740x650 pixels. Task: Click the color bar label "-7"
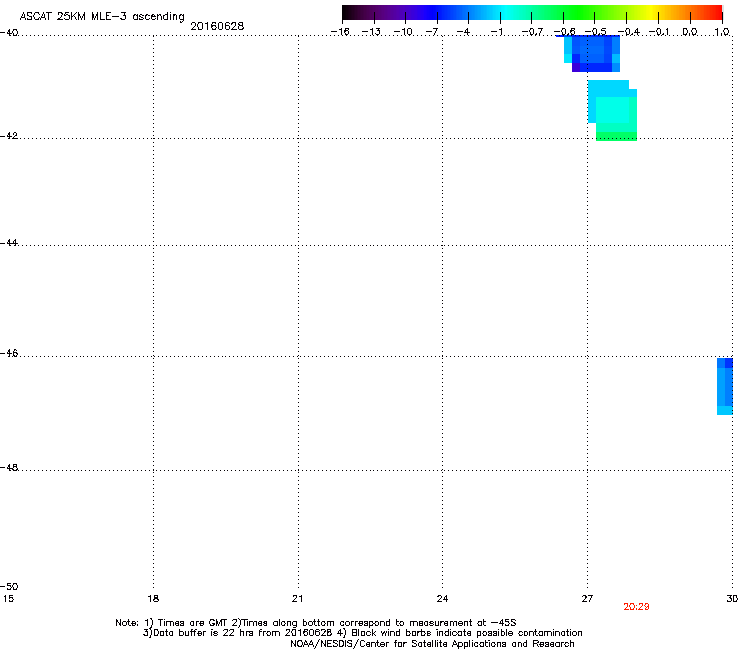coord(432,32)
